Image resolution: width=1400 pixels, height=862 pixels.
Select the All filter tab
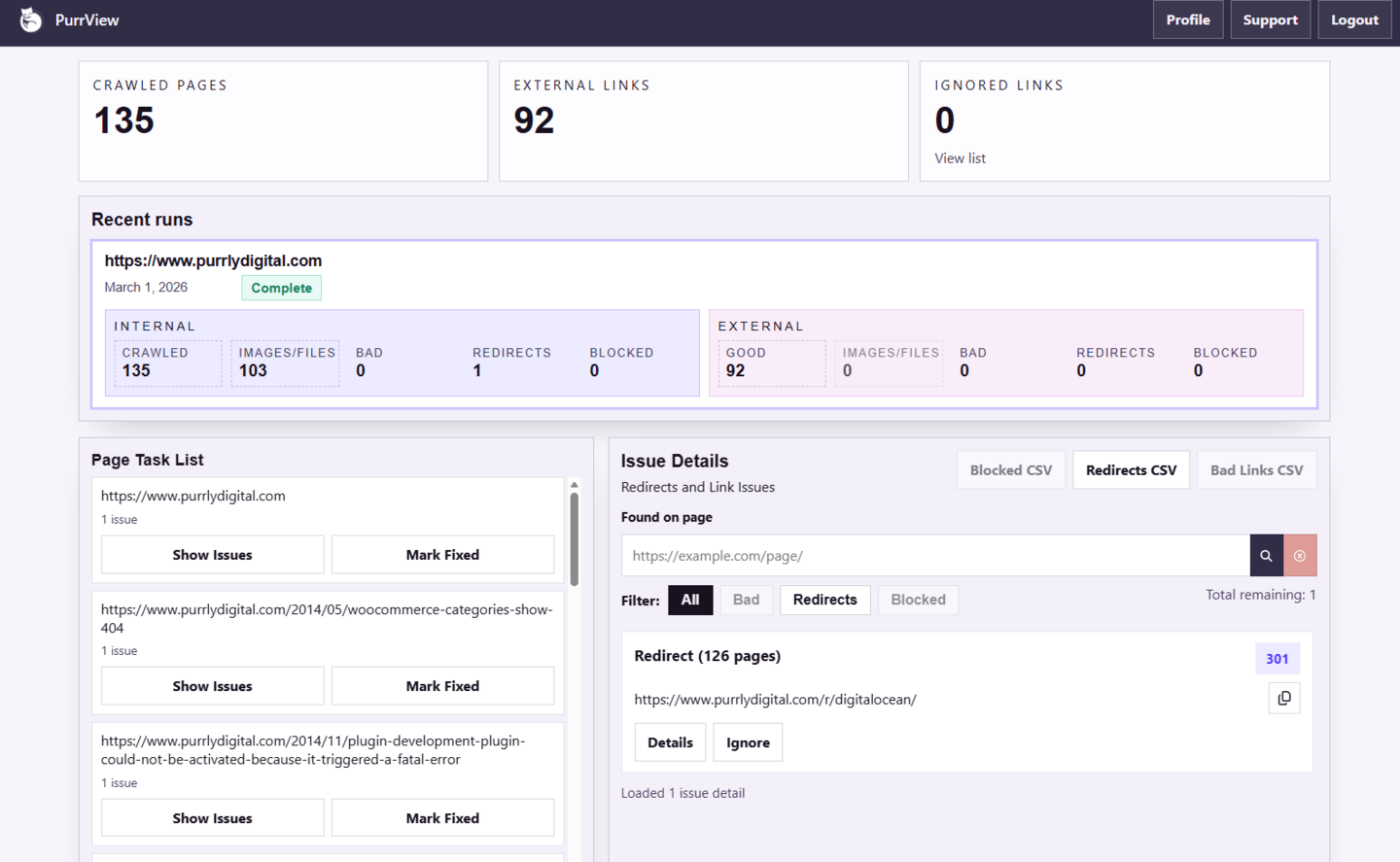[690, 600]
